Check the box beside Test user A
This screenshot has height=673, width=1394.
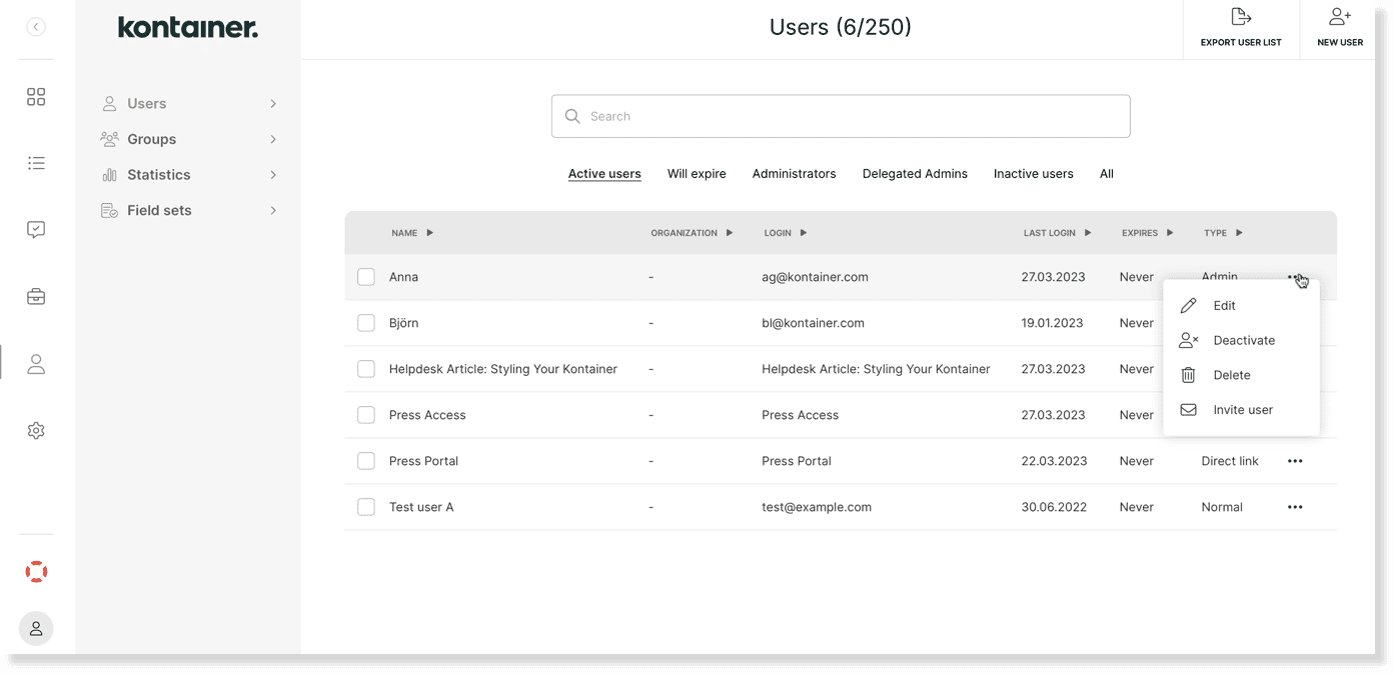[x=366, y=507]
